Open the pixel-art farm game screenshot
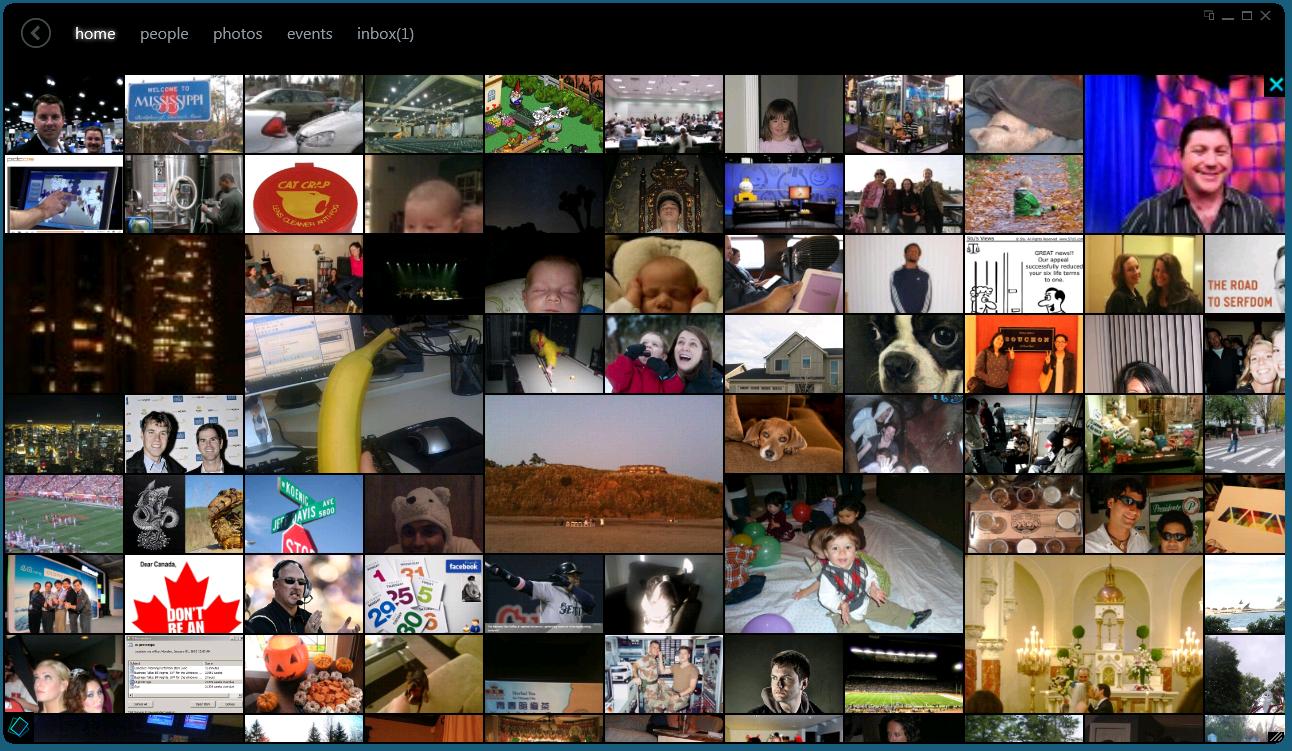1292x751 pixels. [x=544, y=114]
